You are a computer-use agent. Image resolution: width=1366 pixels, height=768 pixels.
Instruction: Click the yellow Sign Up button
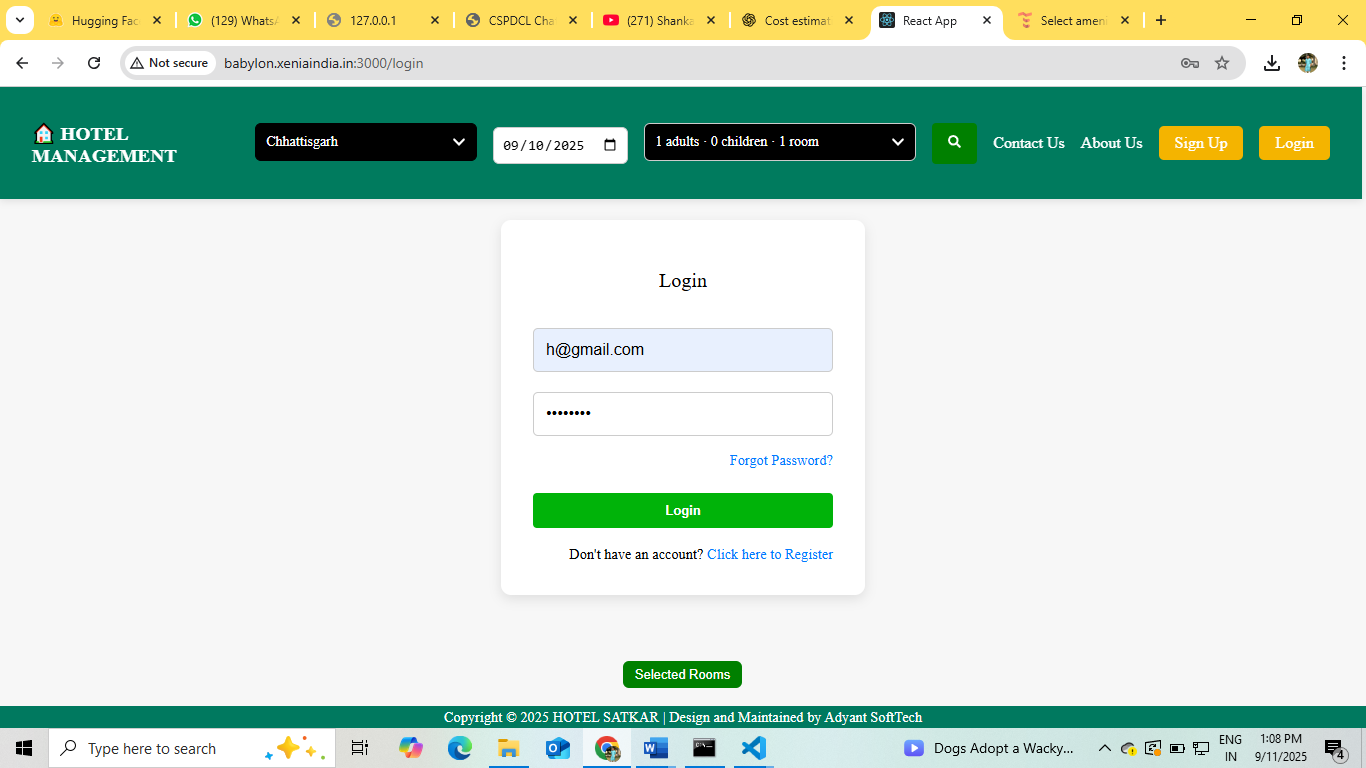tap(1200, 143)
